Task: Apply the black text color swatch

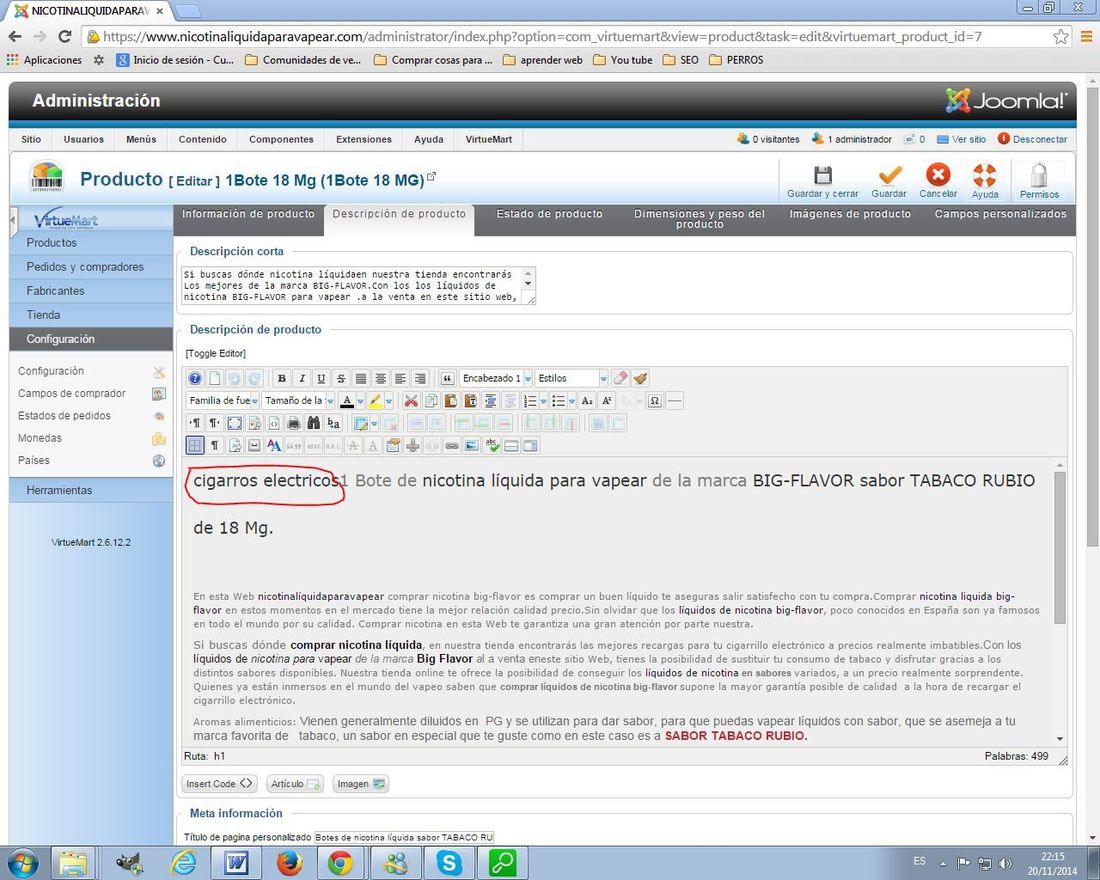Action: click(347, 401)
